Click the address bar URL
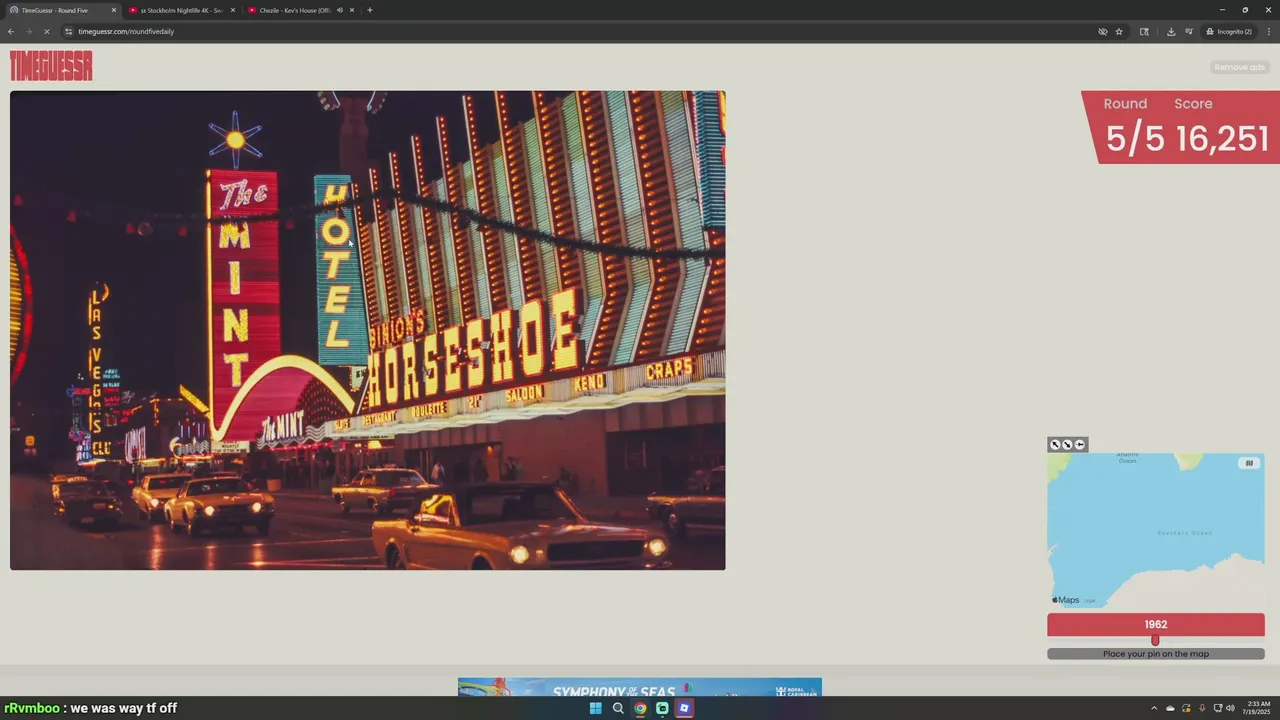The image size is (1280, 720). (x=126, y=32)
